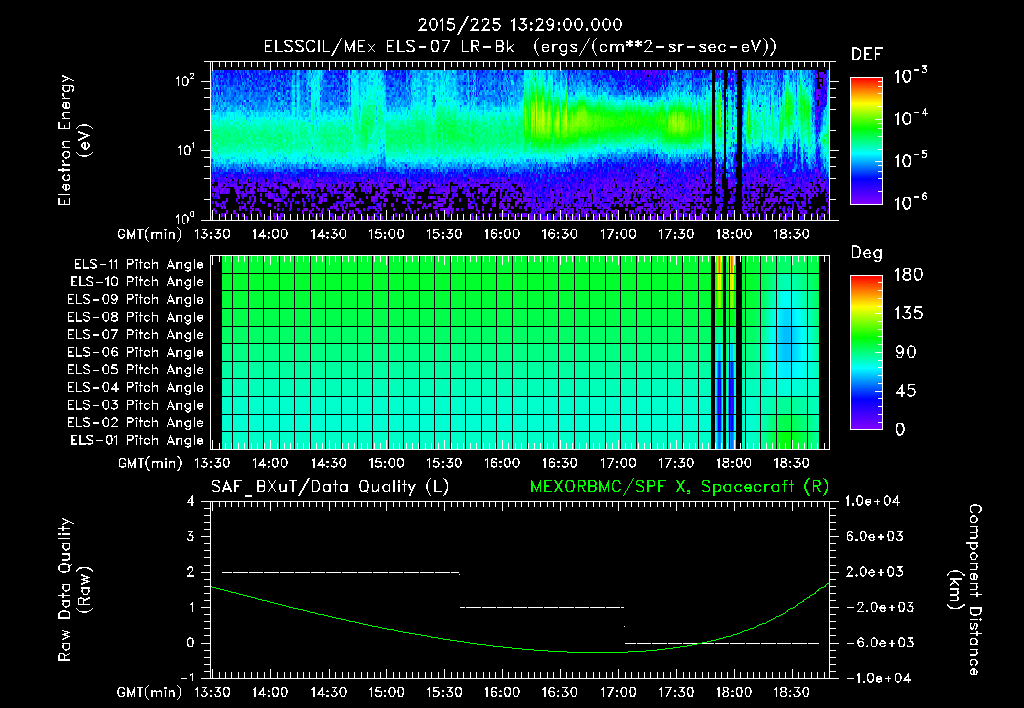The image size is (1024, 708).
Task: Click the 15:00 time label under bottom plot
Action: pyautogui.click(x=385, y=692)
